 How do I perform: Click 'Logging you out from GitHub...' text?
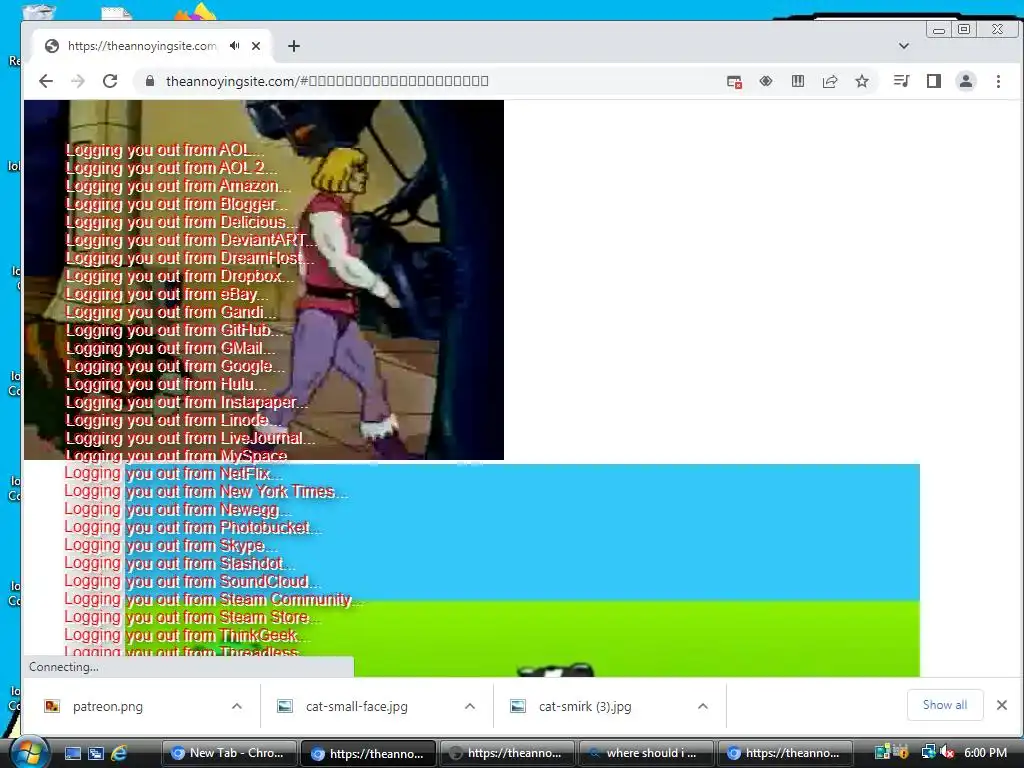(x=174, y=330)
